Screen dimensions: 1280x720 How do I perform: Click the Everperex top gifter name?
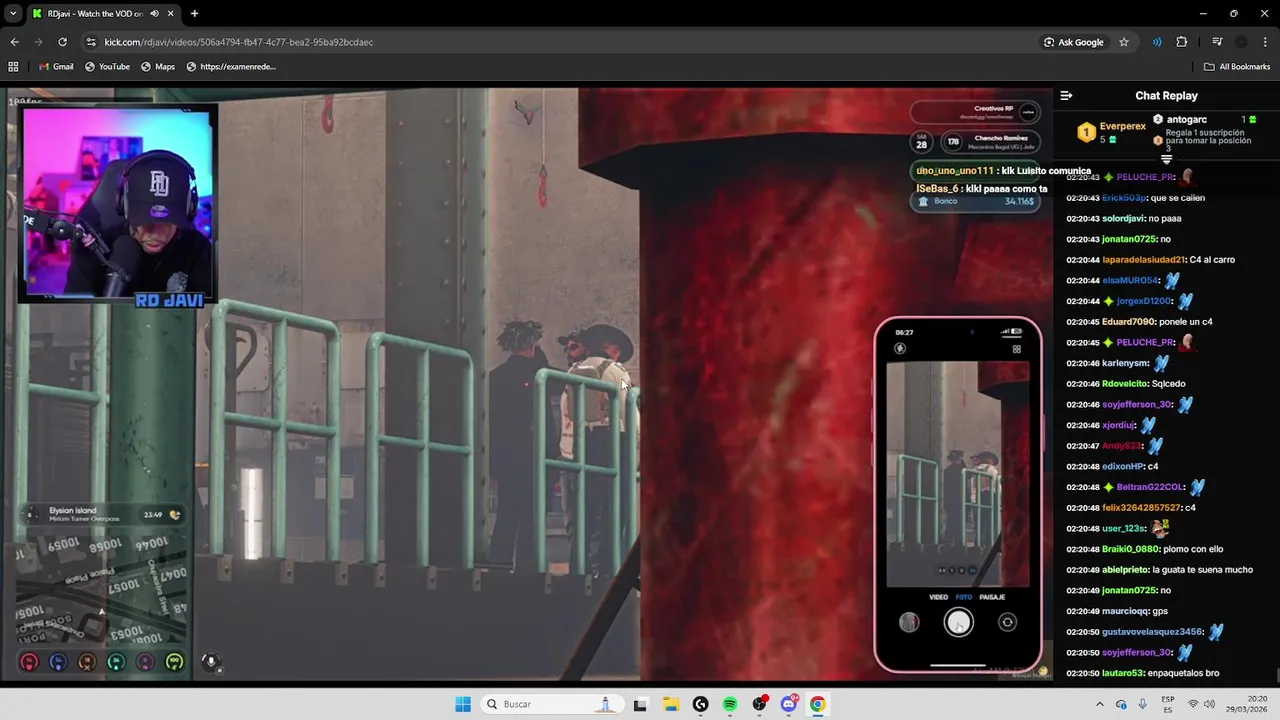[1122, 127]
